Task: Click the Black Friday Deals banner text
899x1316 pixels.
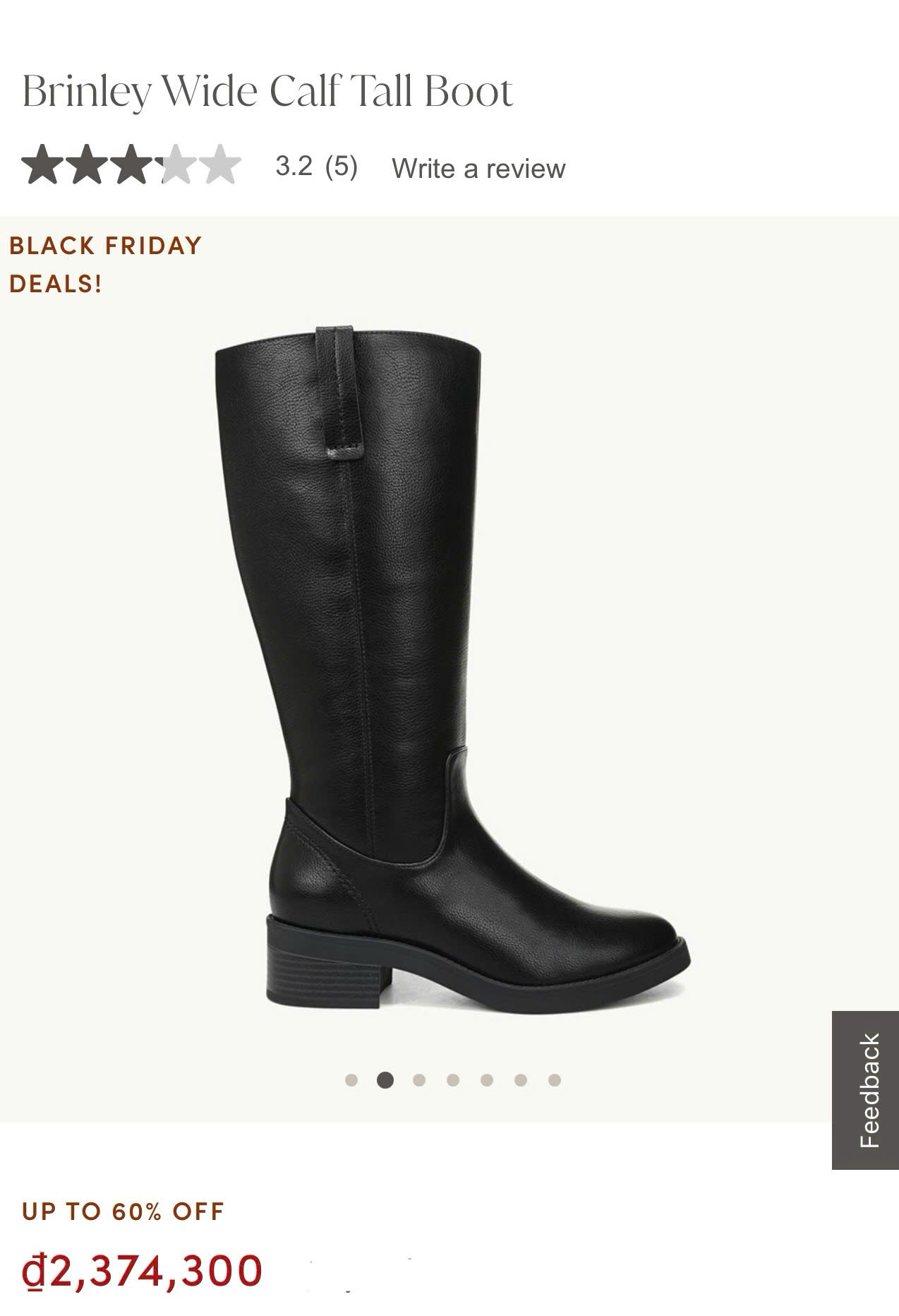Action: coord(105,265)
